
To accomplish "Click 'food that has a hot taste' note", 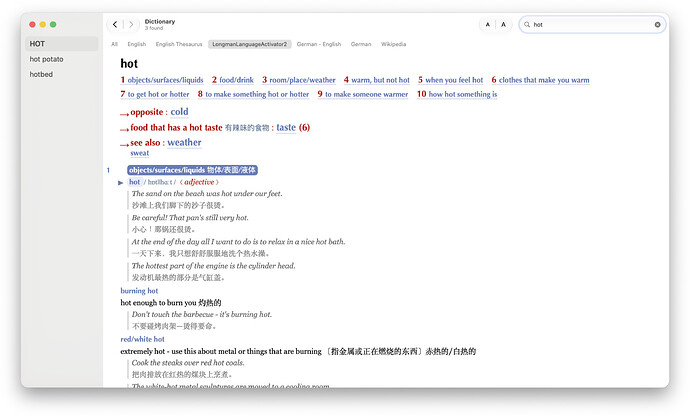I will (x=176, y=128).
